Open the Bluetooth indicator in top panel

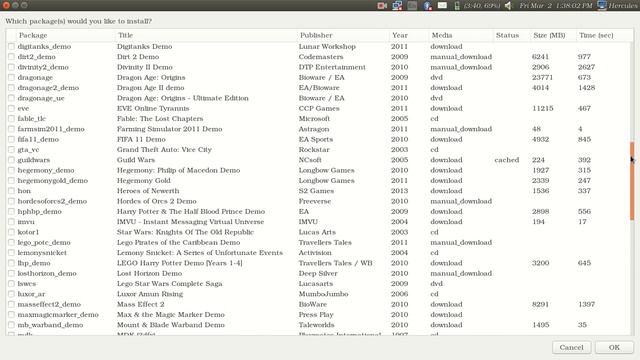click(427, 5)
